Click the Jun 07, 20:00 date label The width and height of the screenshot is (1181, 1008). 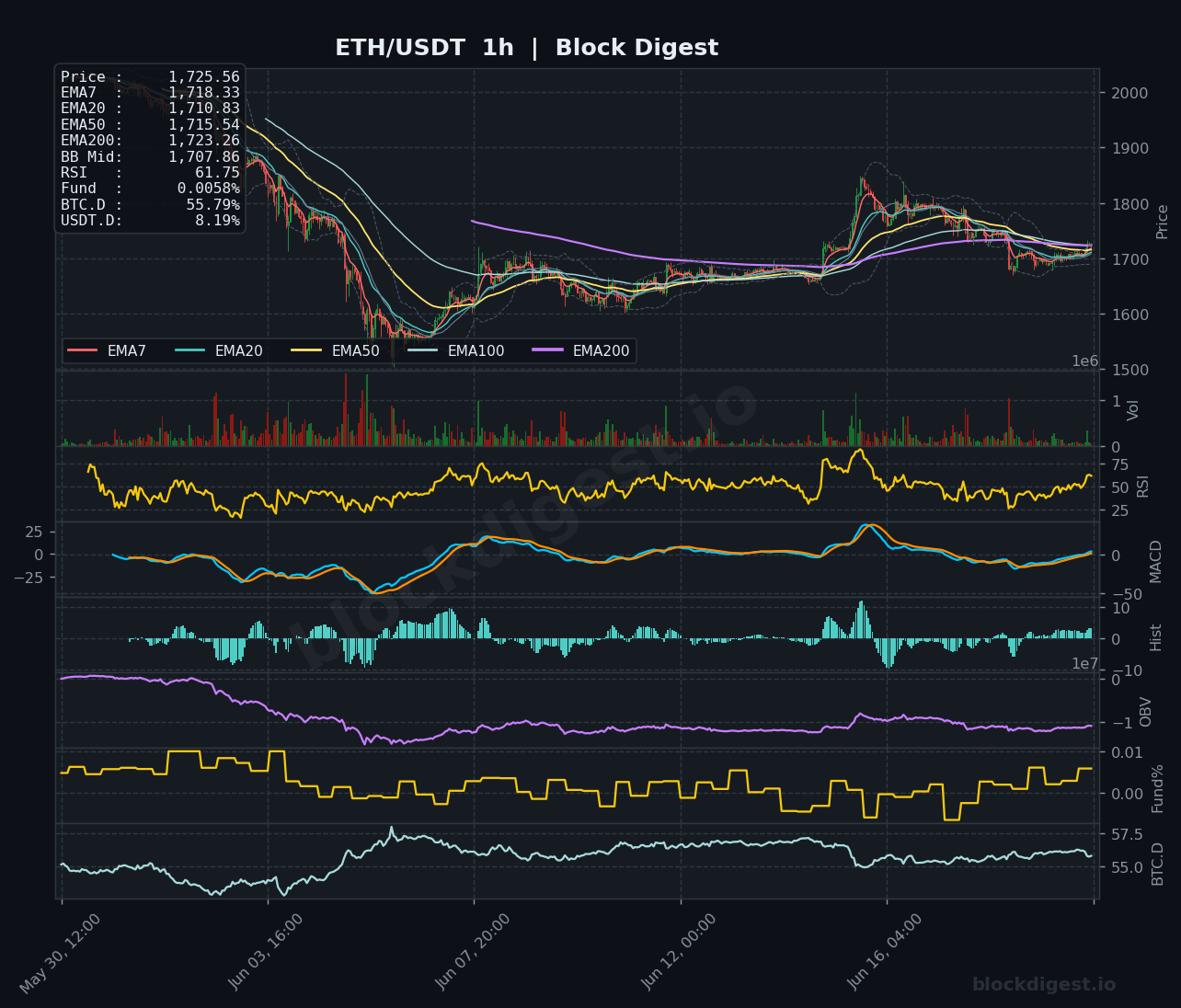[472, 953]
